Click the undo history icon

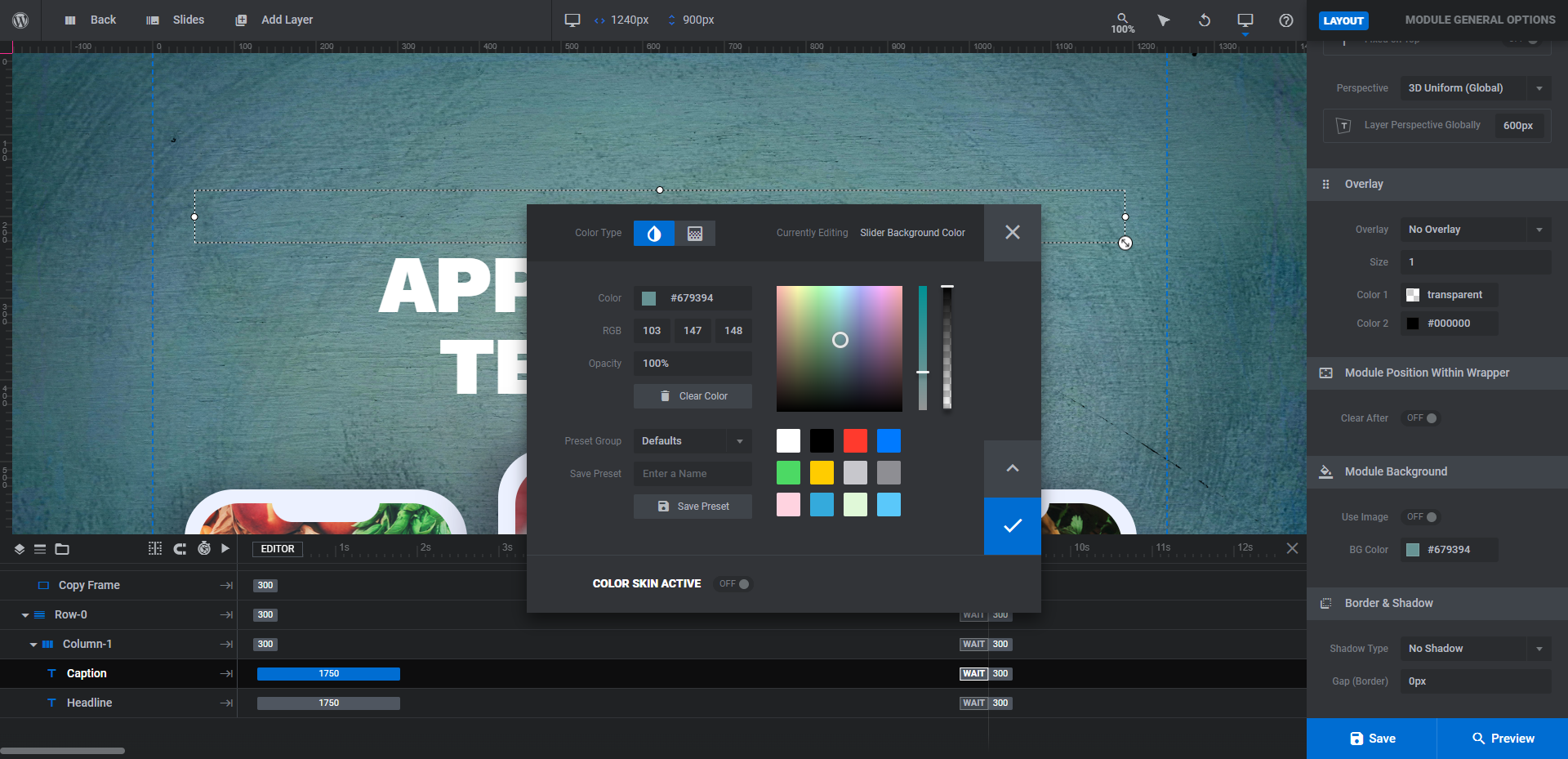pos(1205,20)
